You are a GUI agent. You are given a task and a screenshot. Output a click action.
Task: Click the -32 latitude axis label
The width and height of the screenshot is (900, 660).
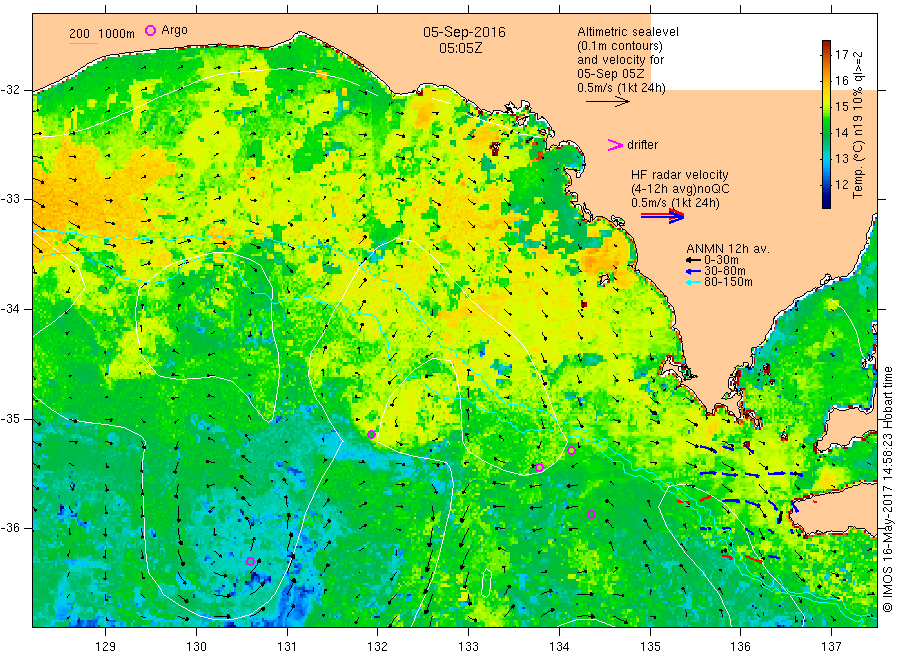[x=10, y=90]
